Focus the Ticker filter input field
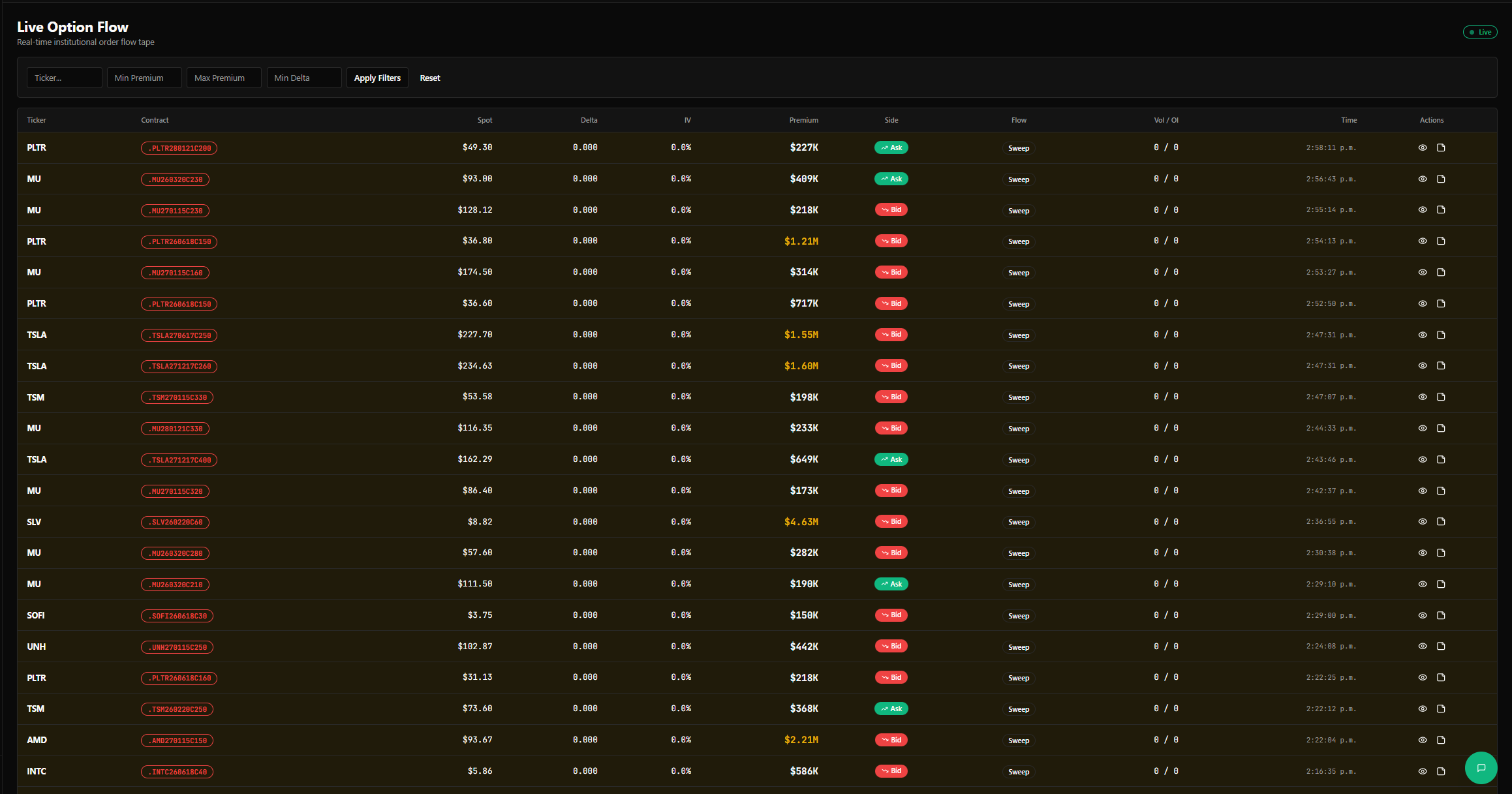This screenshot has height=794, width=1512. [x=64, y=78]
